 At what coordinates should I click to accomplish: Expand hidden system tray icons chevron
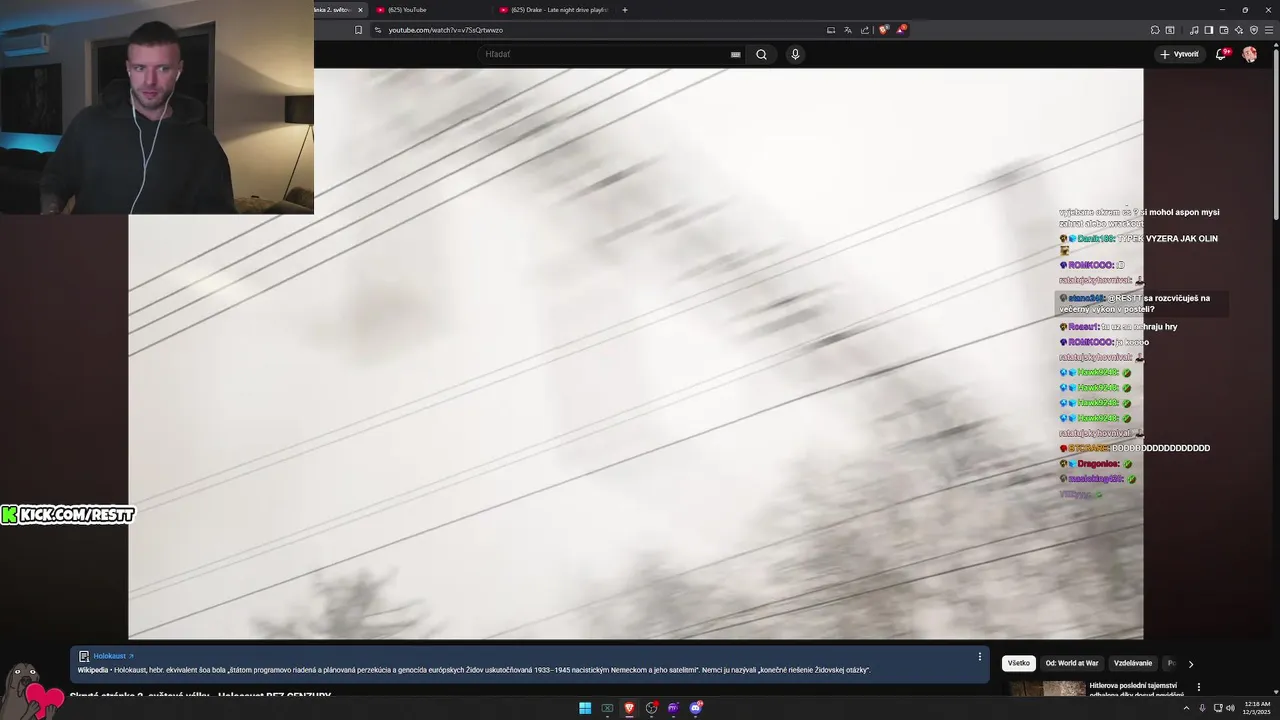1187,708
